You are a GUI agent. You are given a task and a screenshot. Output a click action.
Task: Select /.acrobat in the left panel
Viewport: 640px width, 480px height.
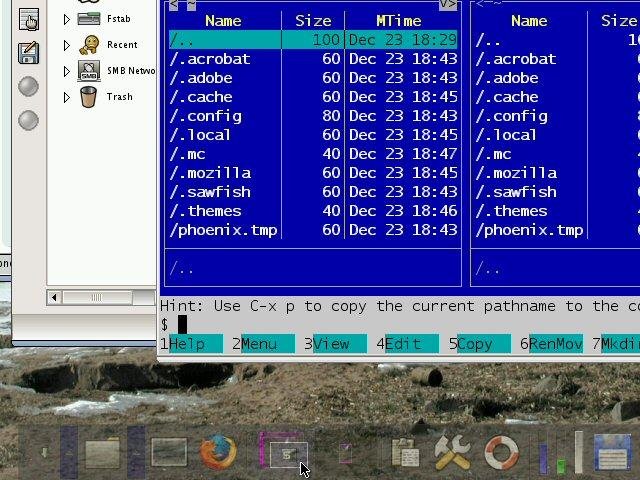tap(210, 59)
